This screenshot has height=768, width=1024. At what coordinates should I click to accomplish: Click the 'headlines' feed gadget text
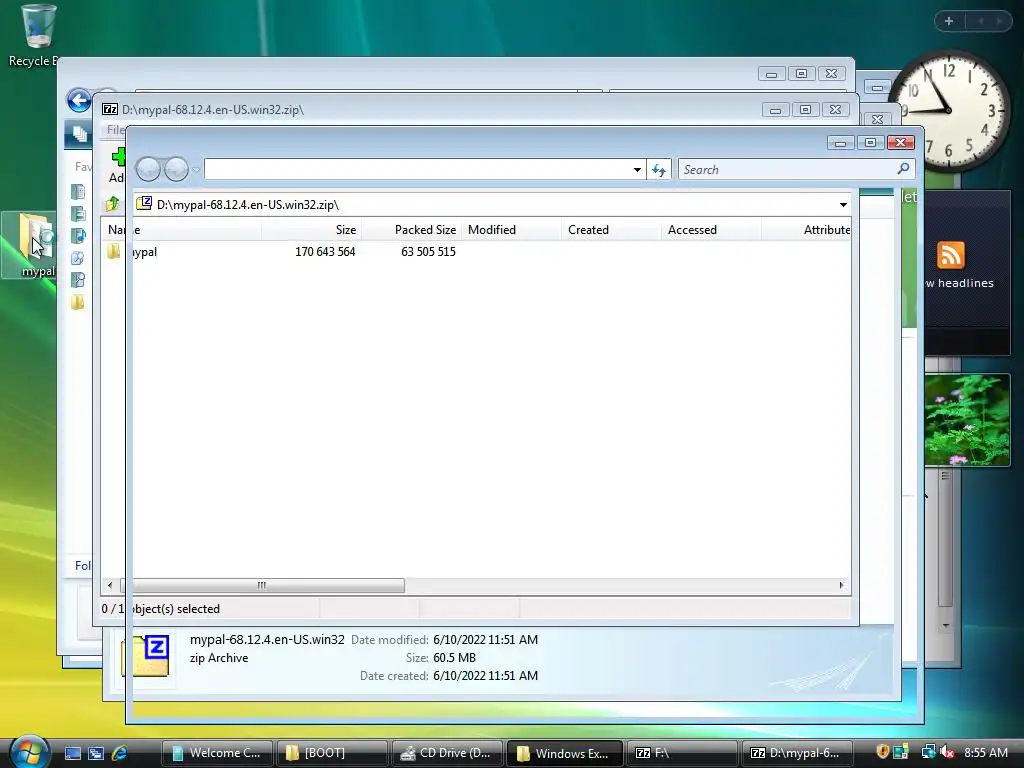click(966, 283)
